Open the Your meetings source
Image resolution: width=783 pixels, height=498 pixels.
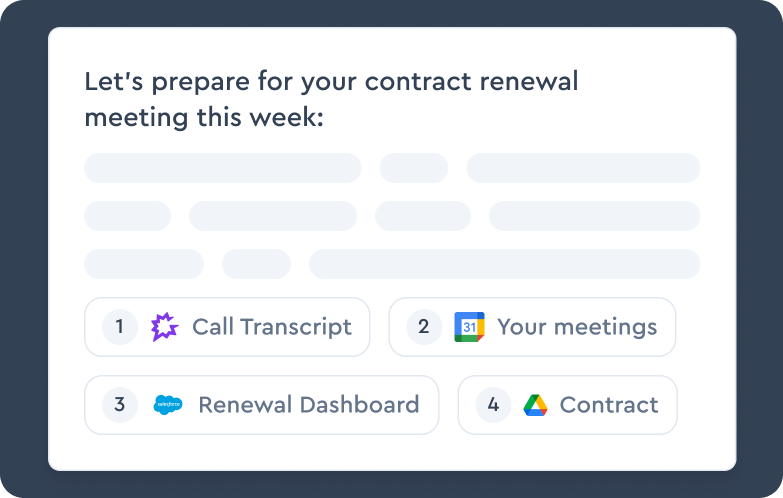576,327
